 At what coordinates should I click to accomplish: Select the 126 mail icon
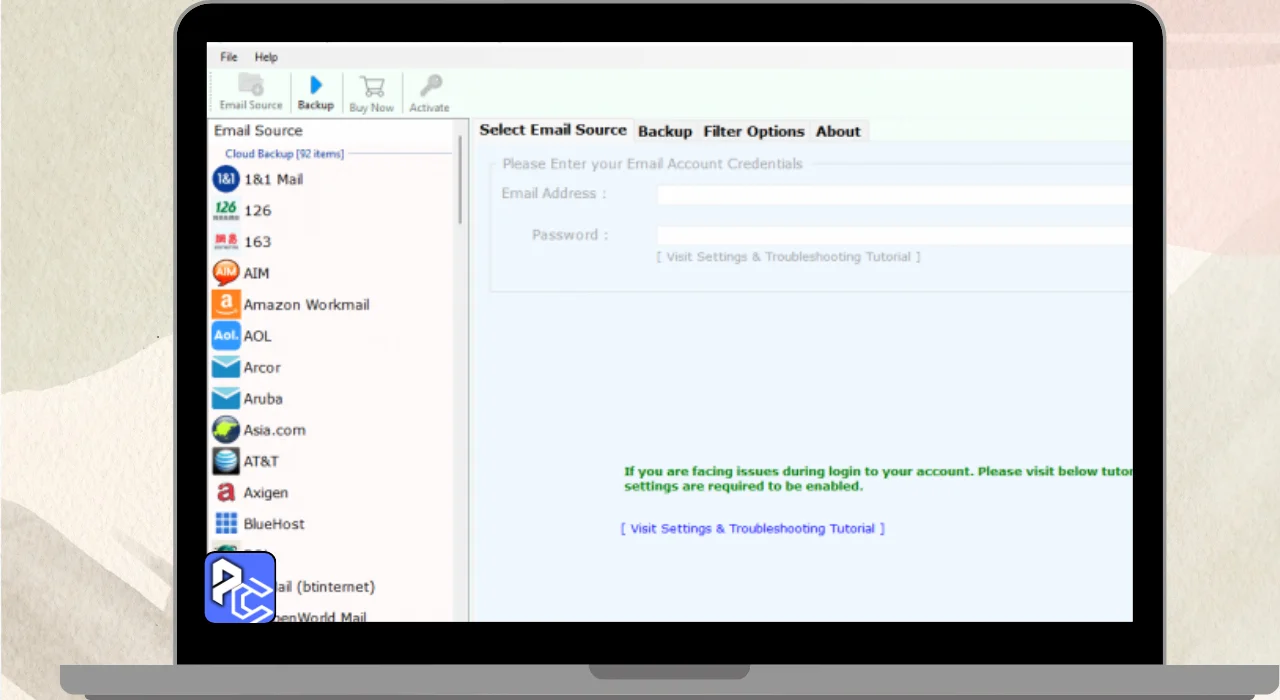[x=226, y=210]
